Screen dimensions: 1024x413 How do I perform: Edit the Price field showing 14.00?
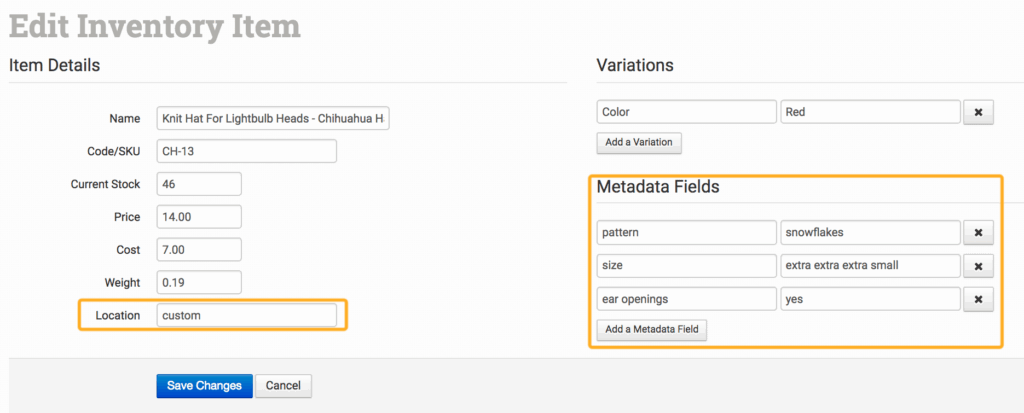pos(199,217)
